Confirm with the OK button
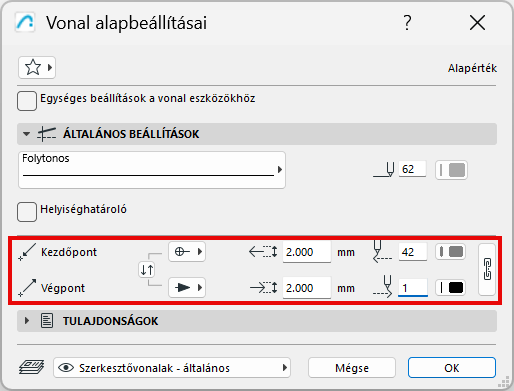This screenshot has width=514, height=391. [x=452, y=368]
